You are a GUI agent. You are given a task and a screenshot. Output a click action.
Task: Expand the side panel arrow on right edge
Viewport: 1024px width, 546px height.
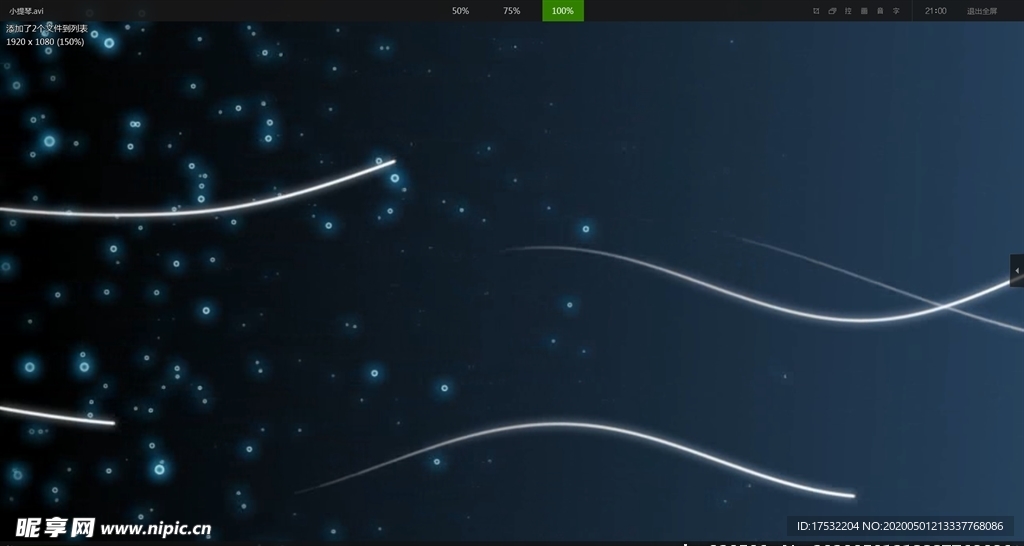click(x=1017, y=270)
